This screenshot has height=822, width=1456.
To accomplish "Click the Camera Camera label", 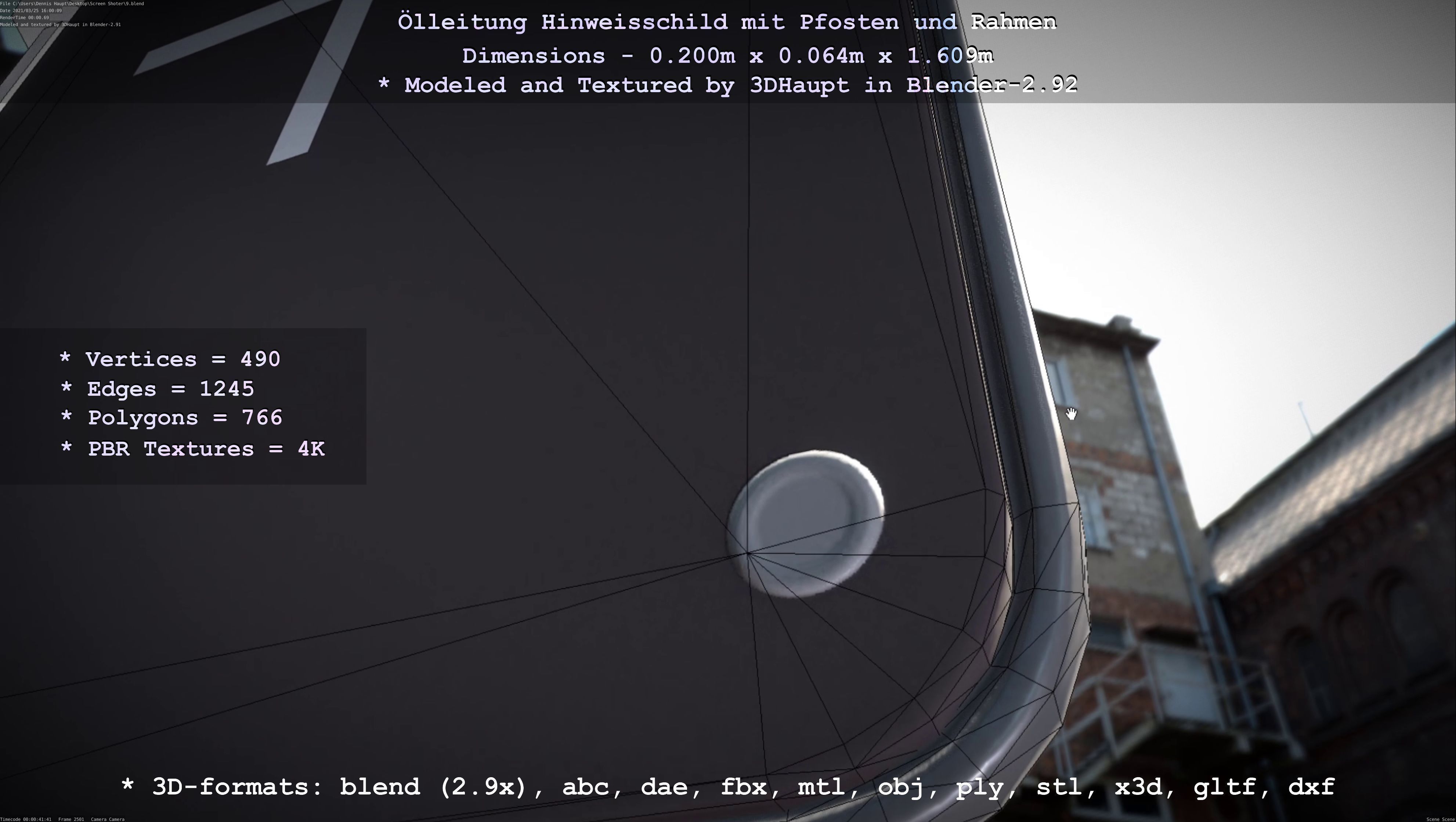I will tap(107, 819).
